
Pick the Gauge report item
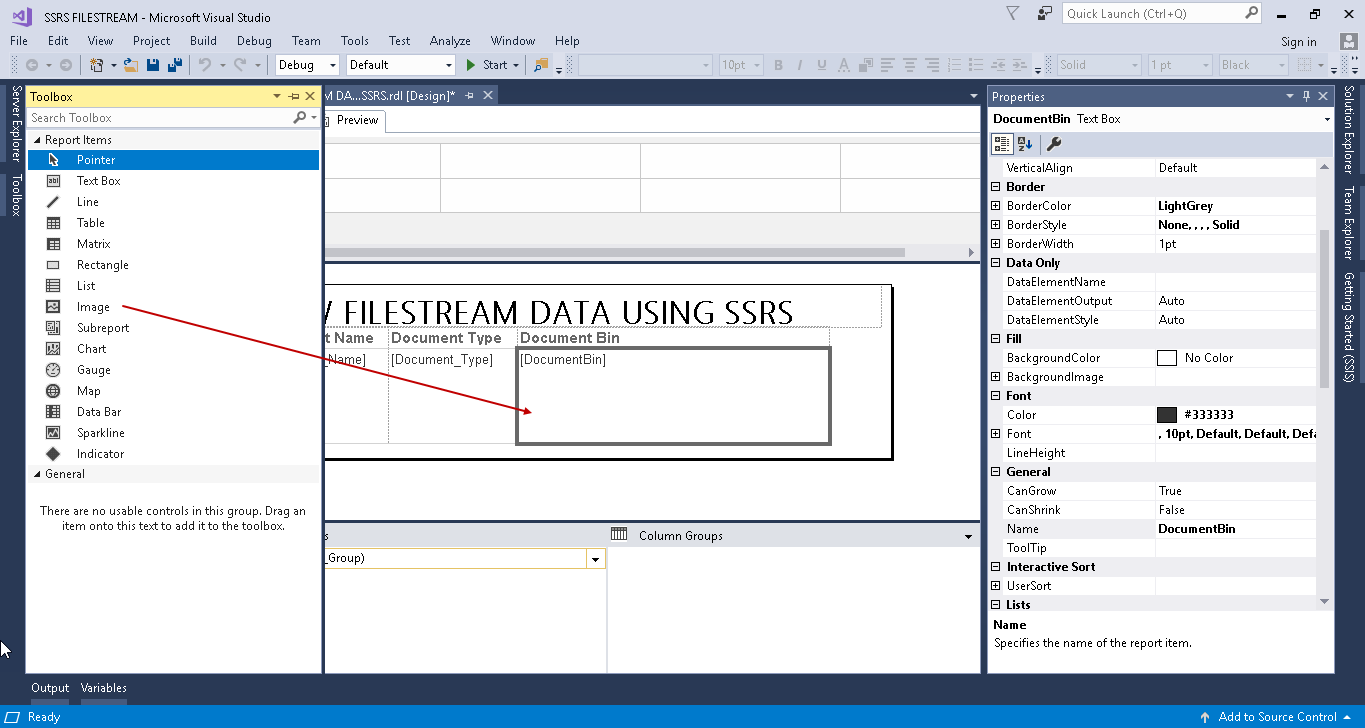[93, 370]
